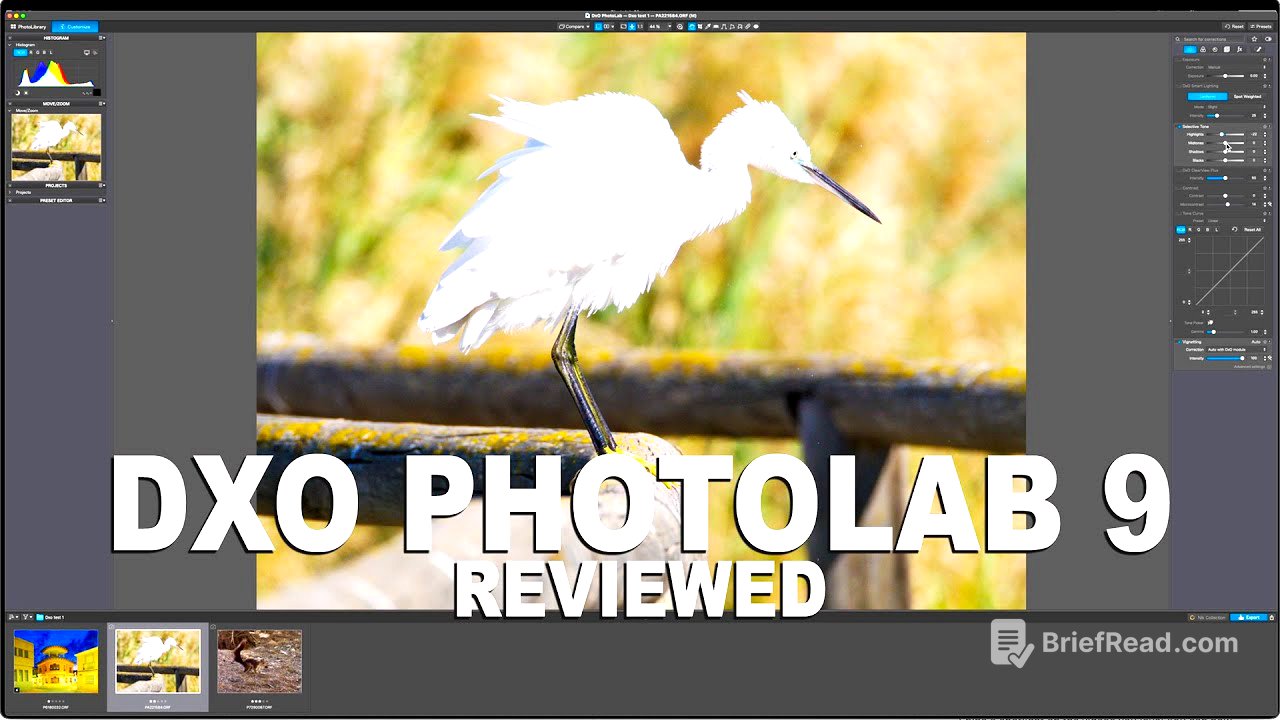This screenshot has height=720, width=1280.
Task: Click the monitor icon in Histogram panel
Action: pos(87,52)
